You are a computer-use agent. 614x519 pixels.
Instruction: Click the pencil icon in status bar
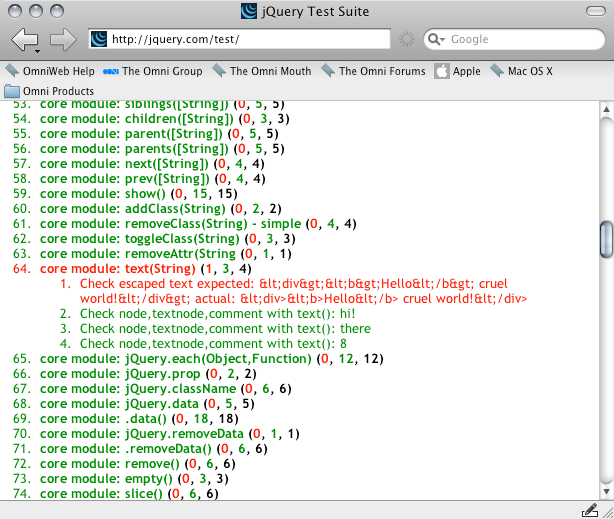click(589, 510)
